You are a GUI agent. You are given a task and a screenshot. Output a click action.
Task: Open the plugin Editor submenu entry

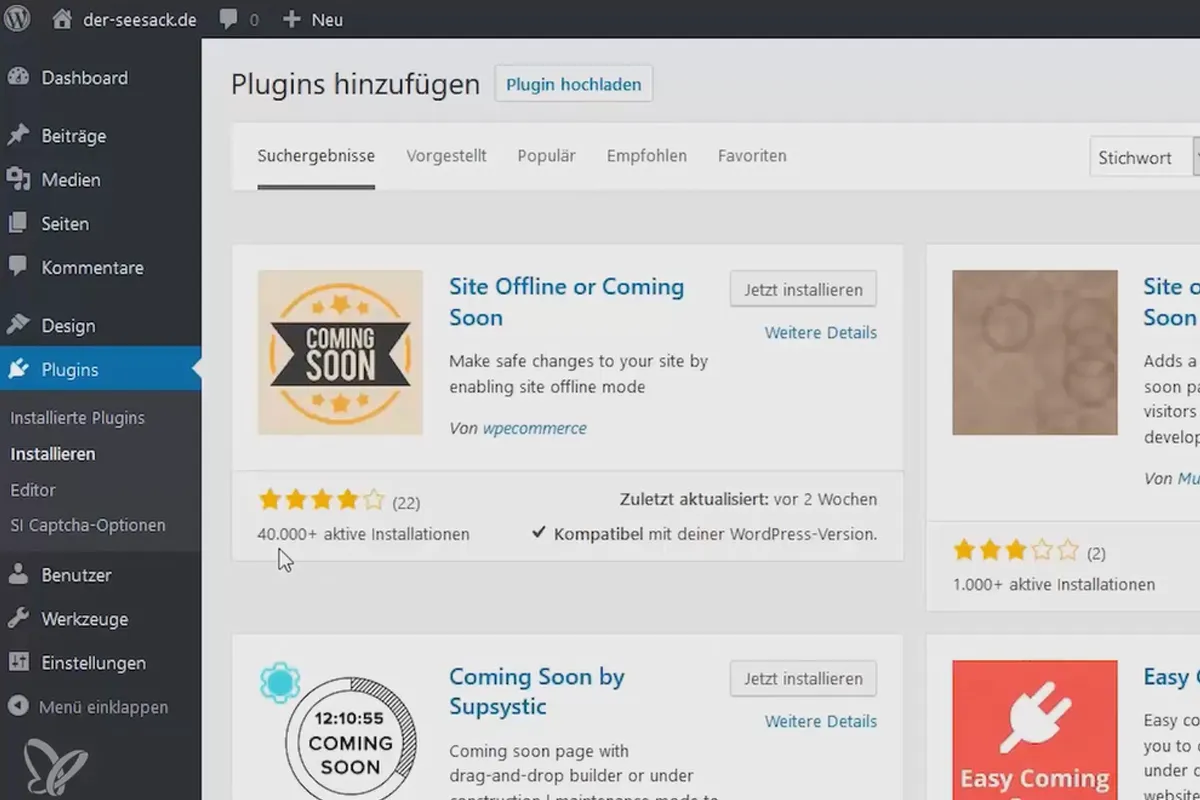[32, 490]
